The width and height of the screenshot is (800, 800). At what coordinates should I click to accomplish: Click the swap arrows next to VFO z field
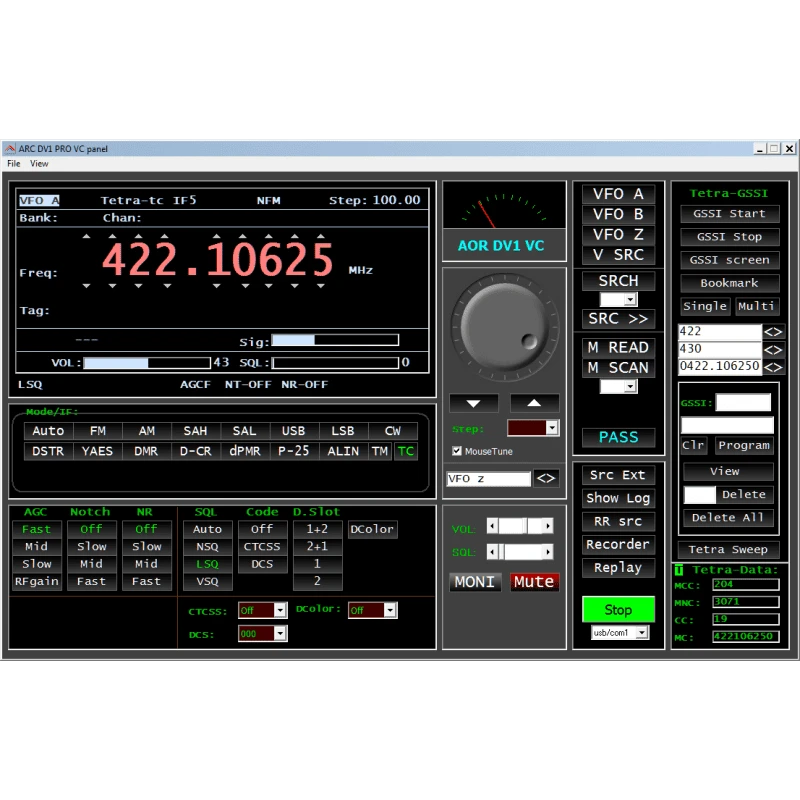tap(546, 479)
